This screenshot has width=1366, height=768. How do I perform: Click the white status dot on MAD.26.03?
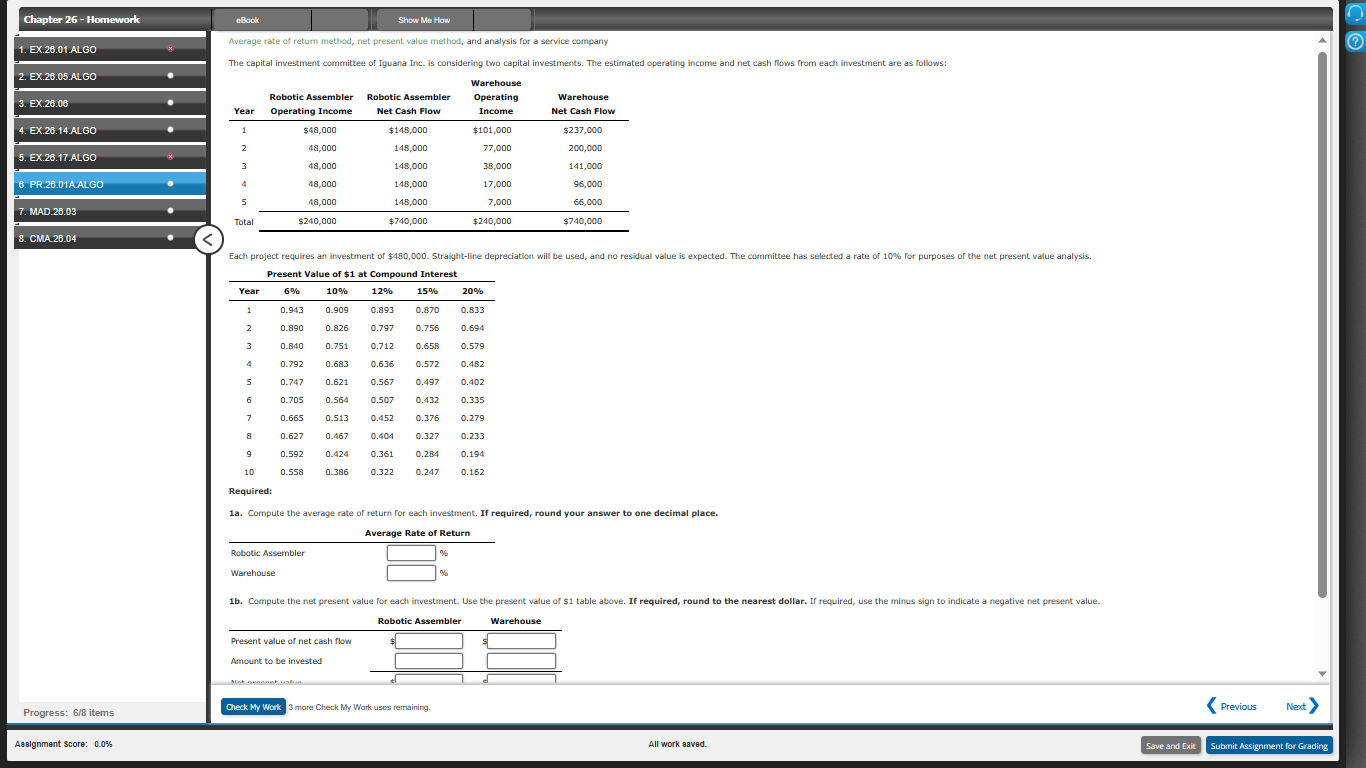171,211
